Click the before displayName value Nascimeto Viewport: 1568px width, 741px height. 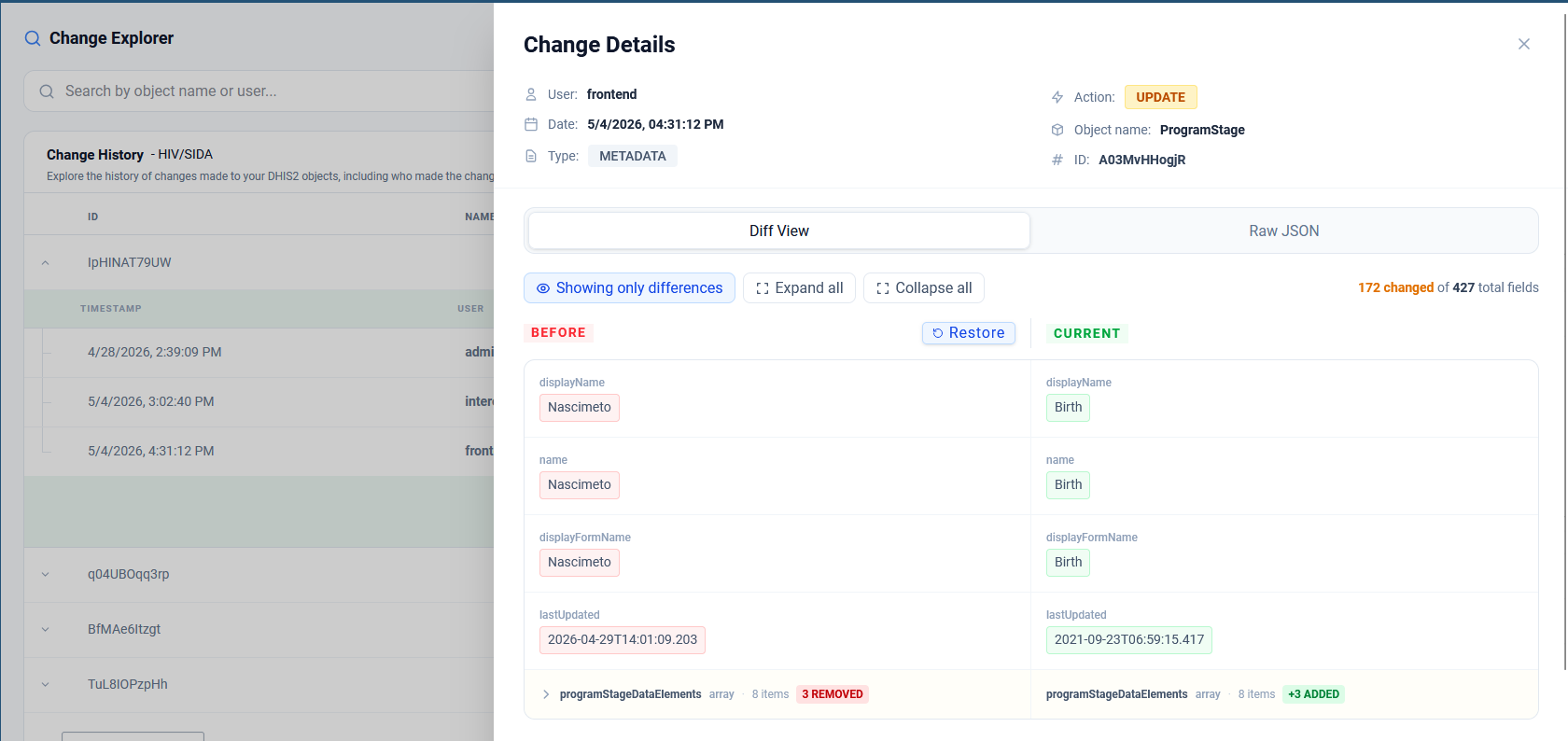pos(580,408)
